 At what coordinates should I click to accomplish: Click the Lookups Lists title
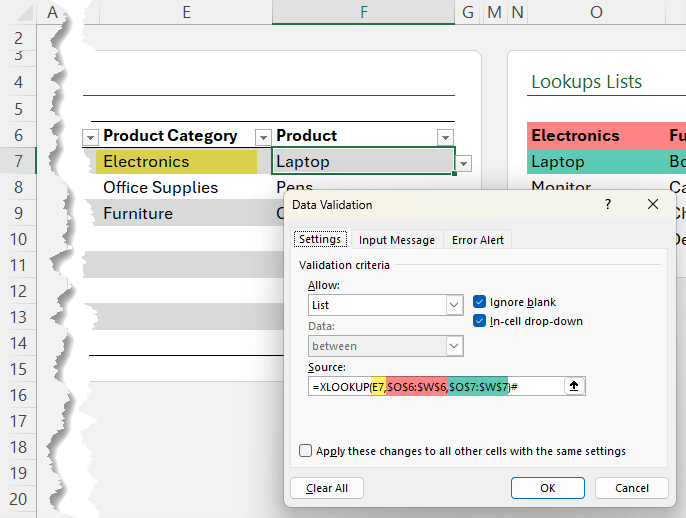[586, 82]
